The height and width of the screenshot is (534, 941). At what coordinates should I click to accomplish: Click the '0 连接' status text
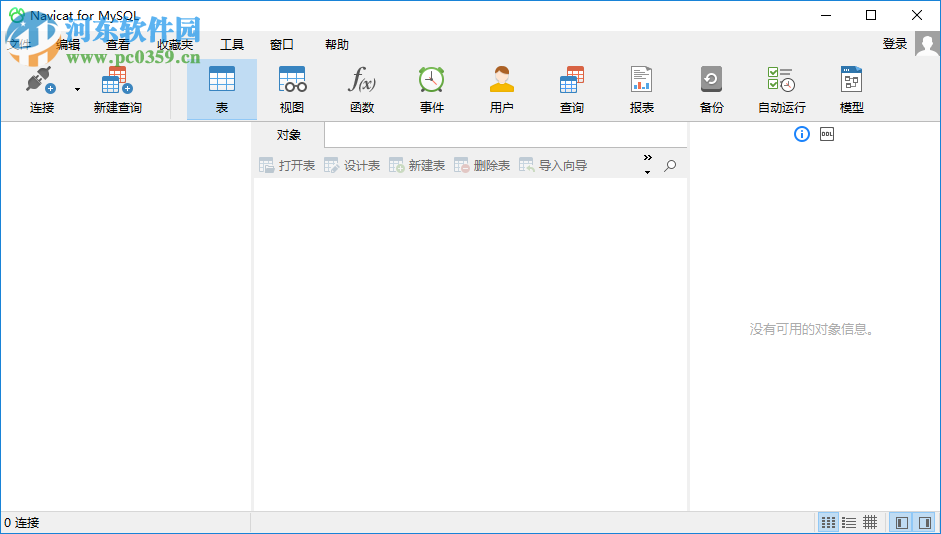tap(22, 523)
